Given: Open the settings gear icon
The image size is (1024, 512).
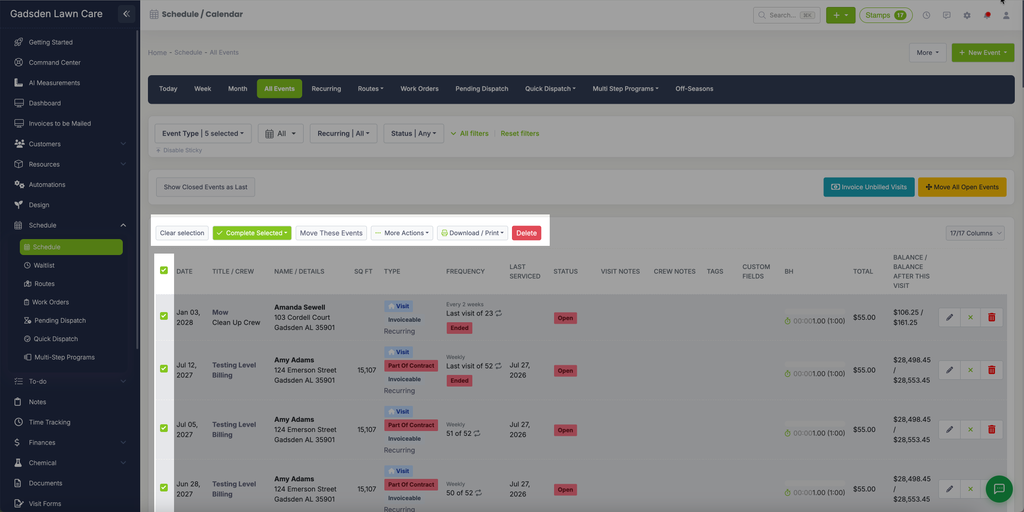Looking at the screenshot, I should coord(967,15).
